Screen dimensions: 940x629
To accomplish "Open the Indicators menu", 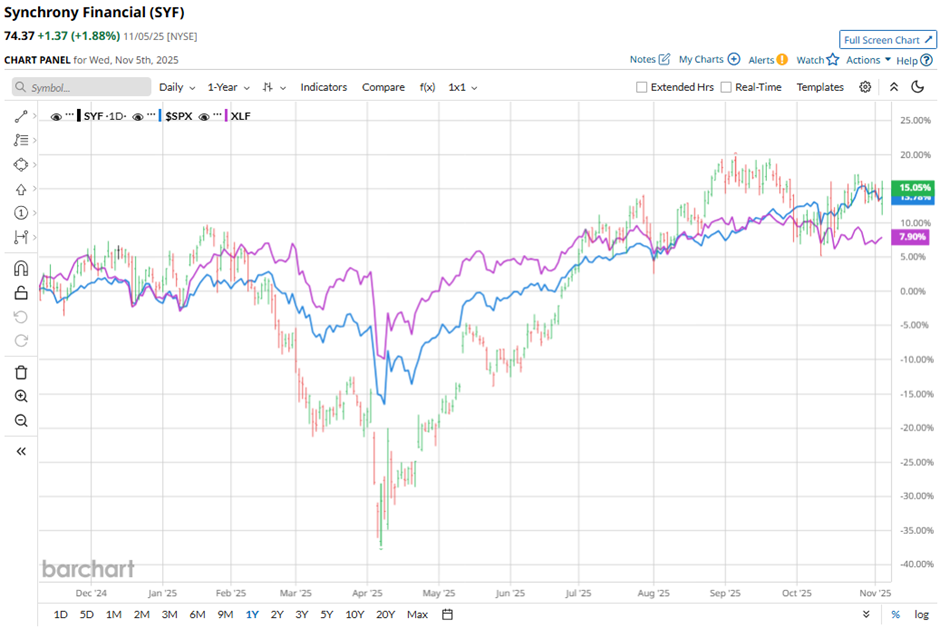I will (323, 87).
